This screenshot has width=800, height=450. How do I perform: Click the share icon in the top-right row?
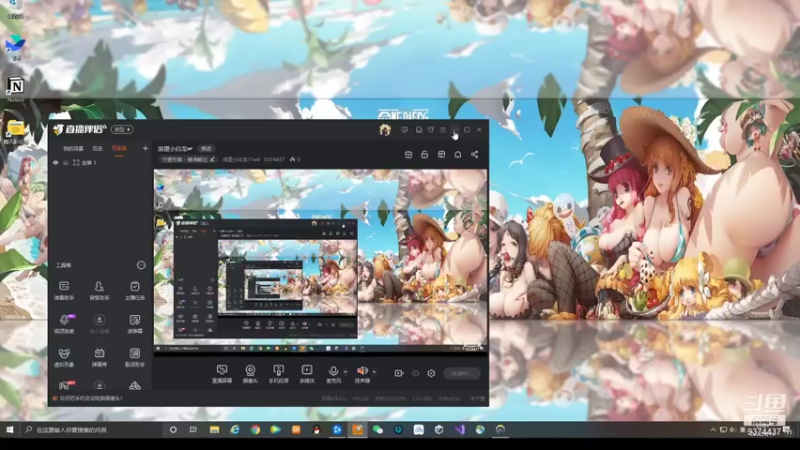tap(474, 155)
